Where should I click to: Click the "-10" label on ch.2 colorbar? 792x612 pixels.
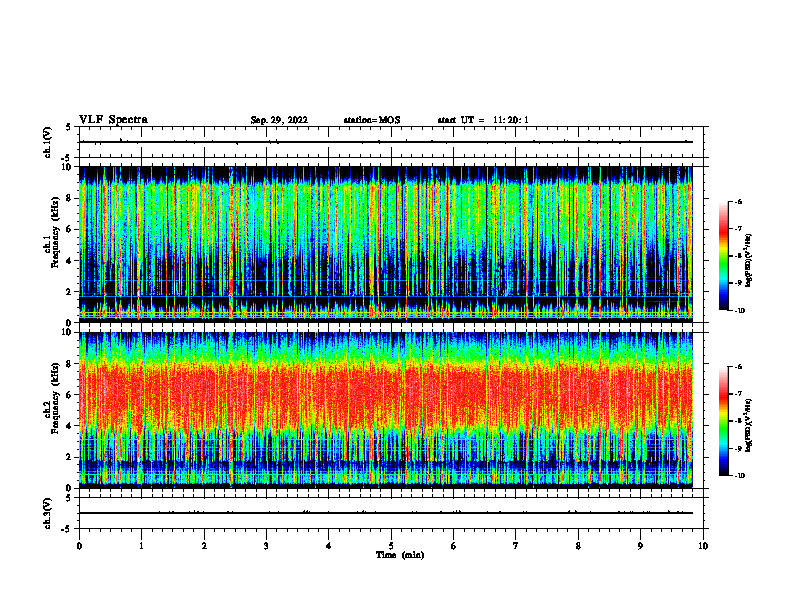739,476
